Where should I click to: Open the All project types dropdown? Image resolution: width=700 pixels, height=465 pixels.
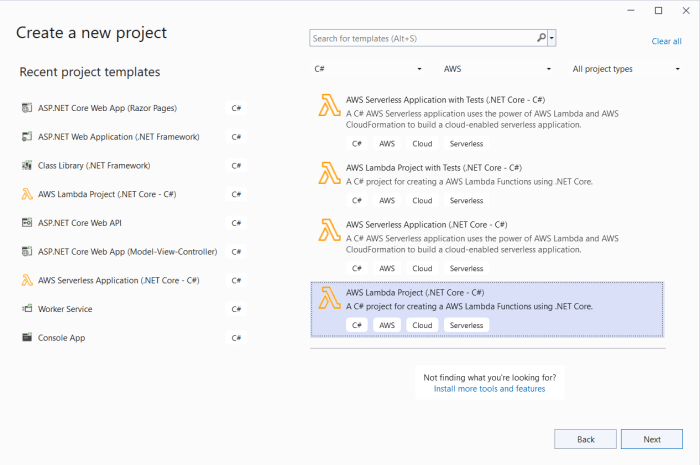click(x=626, y=69)
